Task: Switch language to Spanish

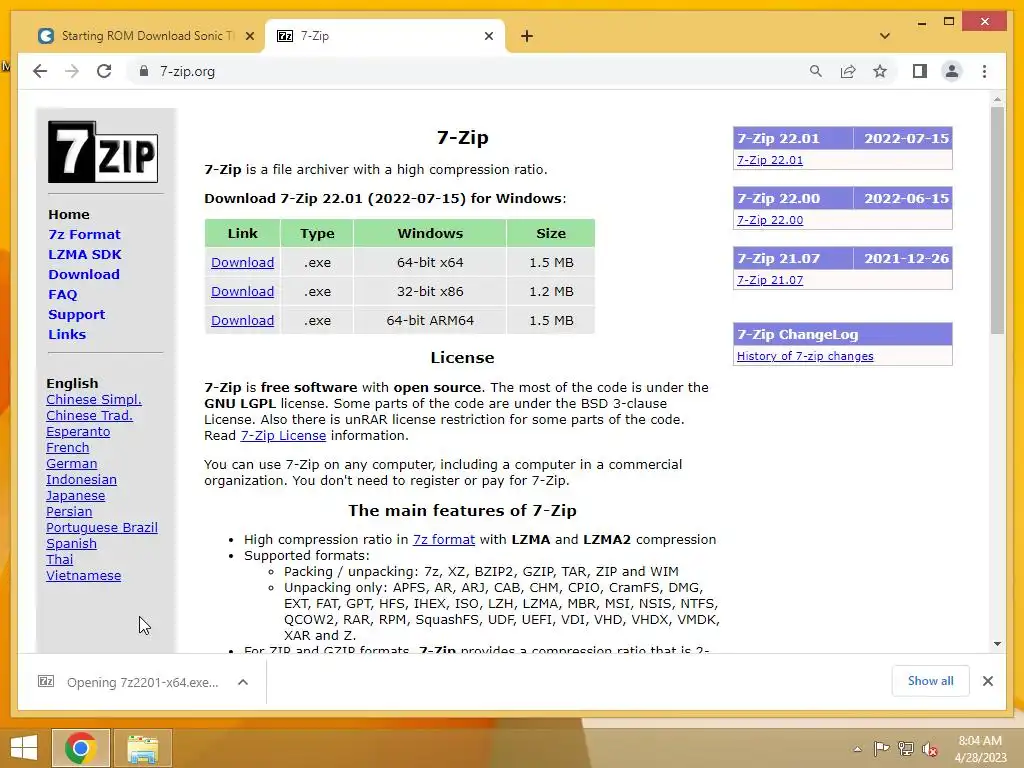Action: (x=71, y=543)
